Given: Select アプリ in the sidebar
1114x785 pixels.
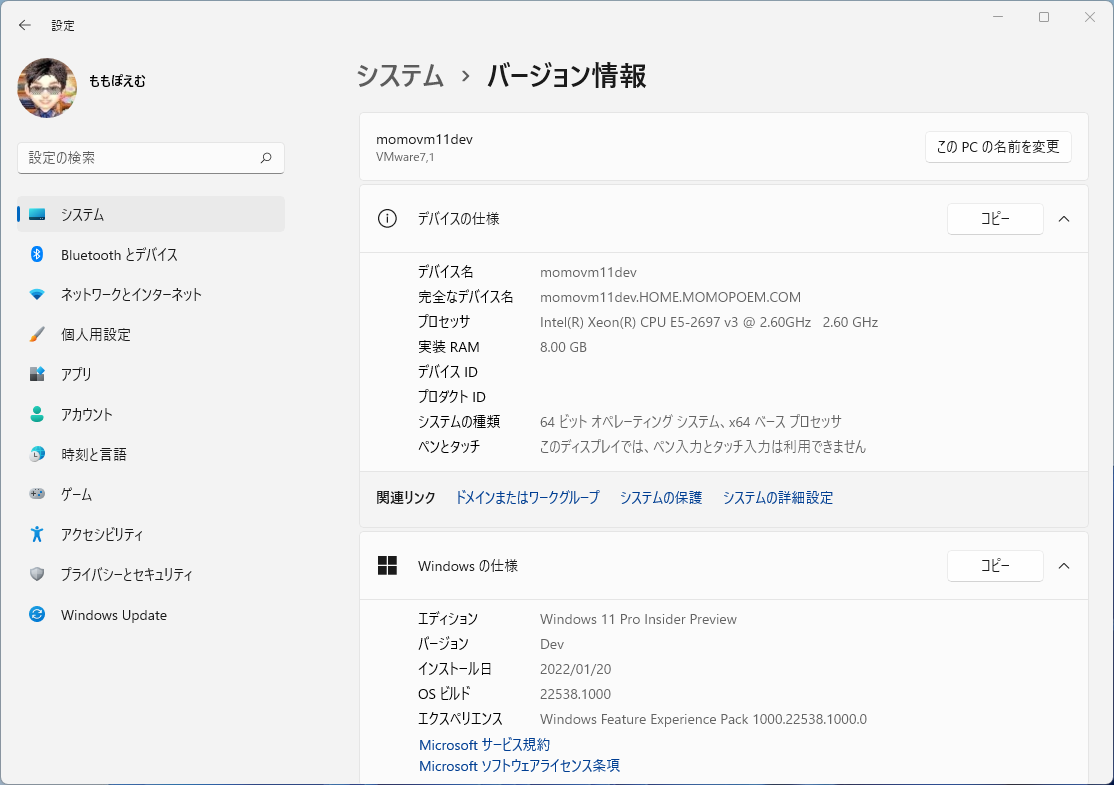Looking at the screenshot, I should (151, 374).
